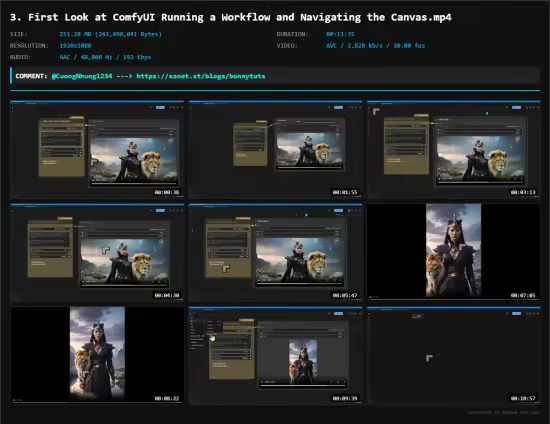Click the SIZE: label

pyautogui.click(x=19, y=34)
